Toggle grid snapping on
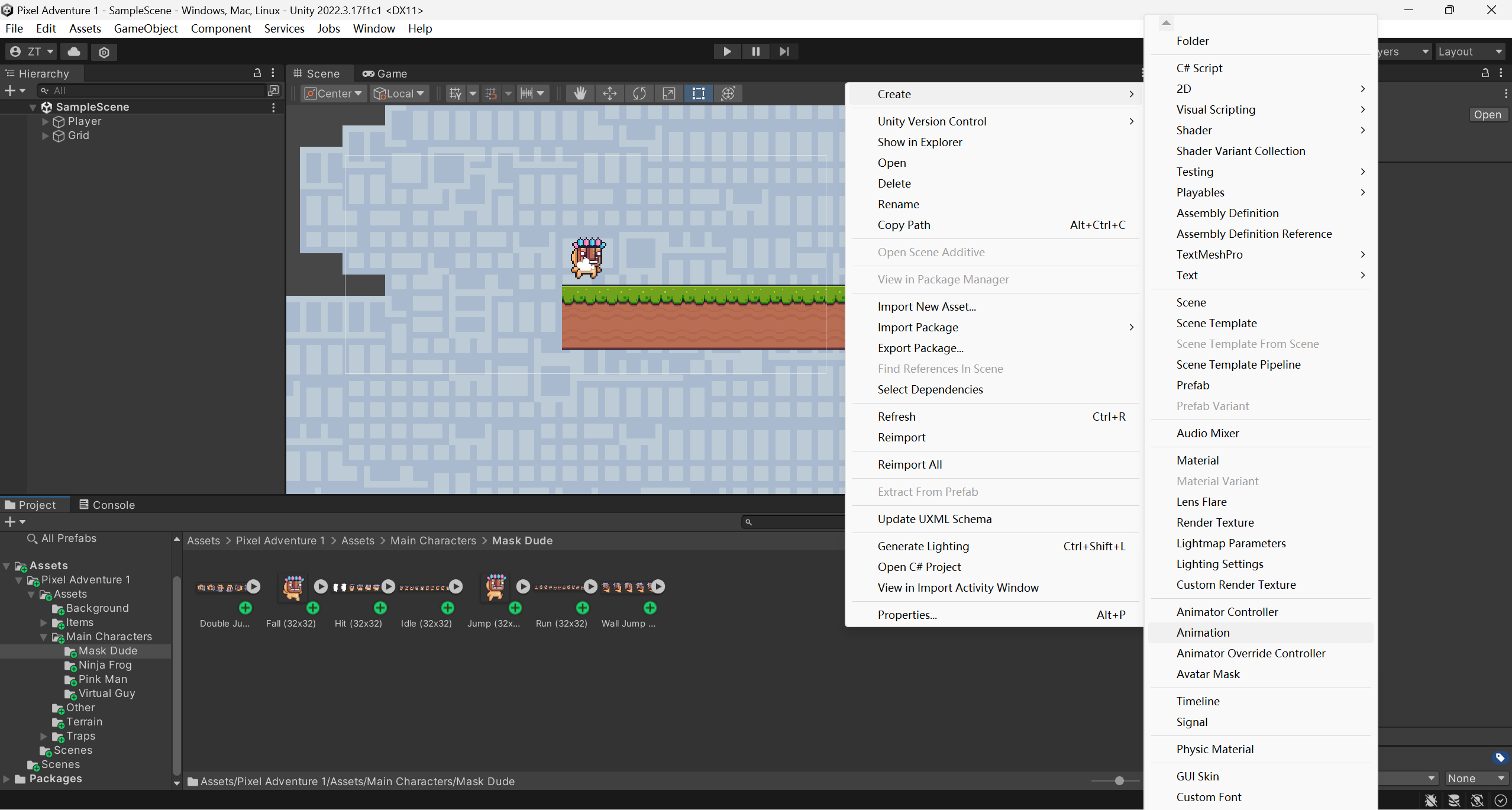 coord(492,93)
